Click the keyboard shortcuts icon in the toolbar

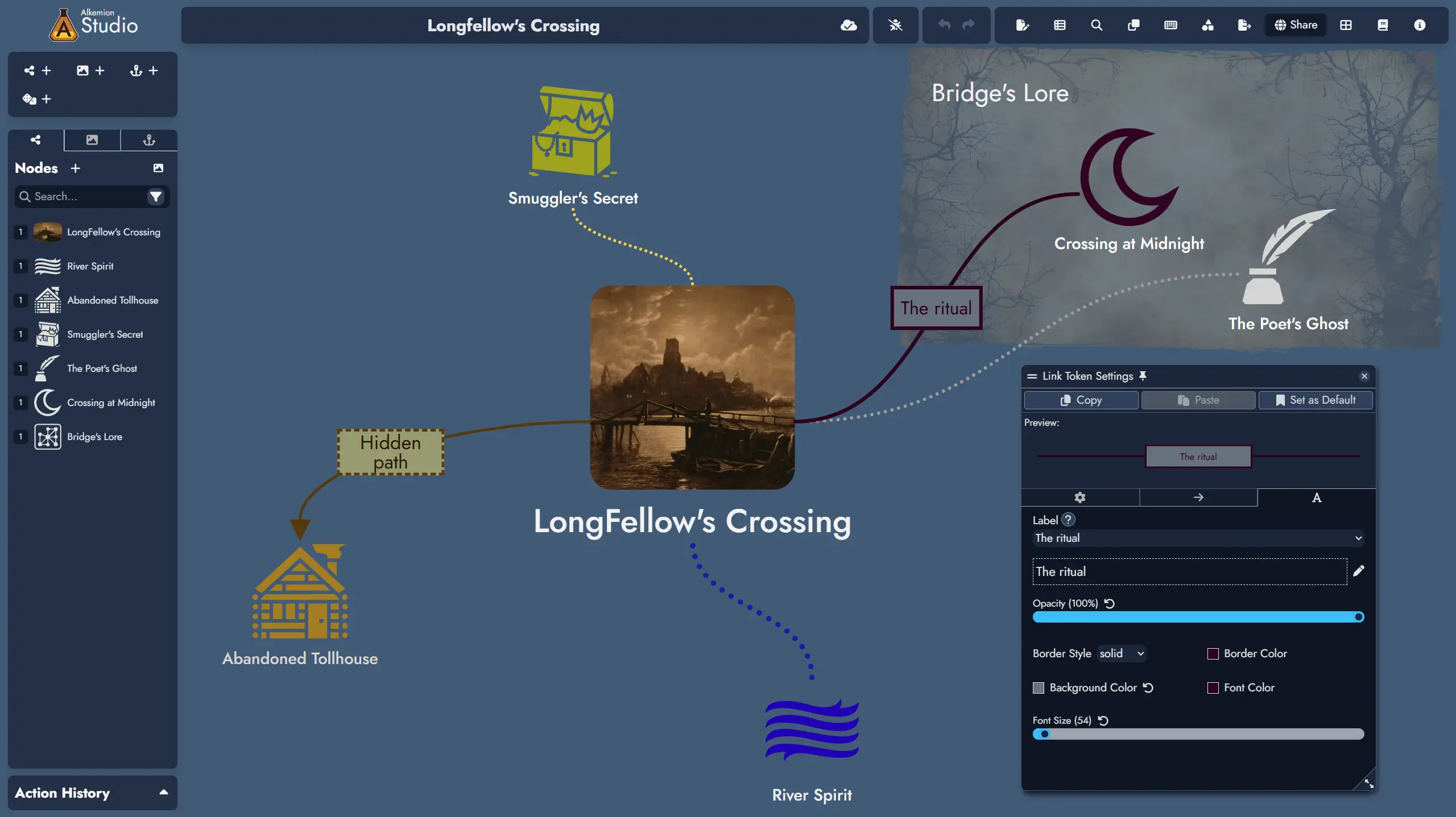(1170, 25)
